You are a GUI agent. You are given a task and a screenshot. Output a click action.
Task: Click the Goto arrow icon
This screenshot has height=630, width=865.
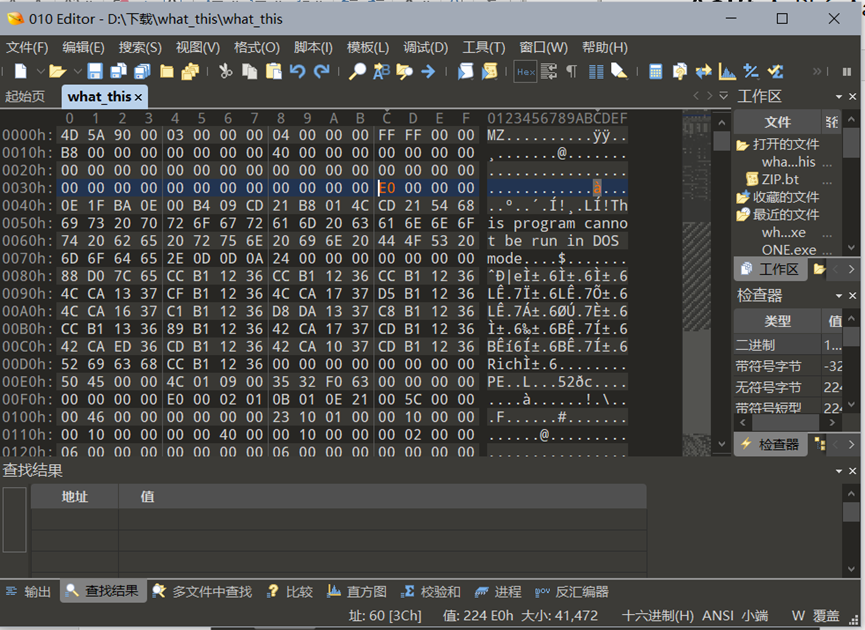click(x=428, y=71)
